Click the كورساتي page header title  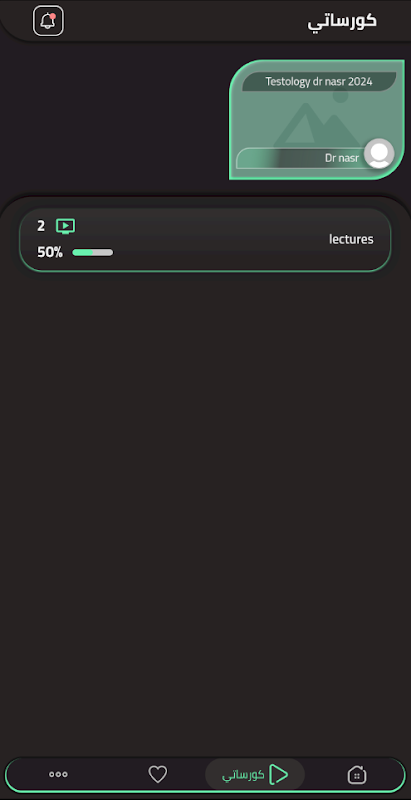pos(342,21)
